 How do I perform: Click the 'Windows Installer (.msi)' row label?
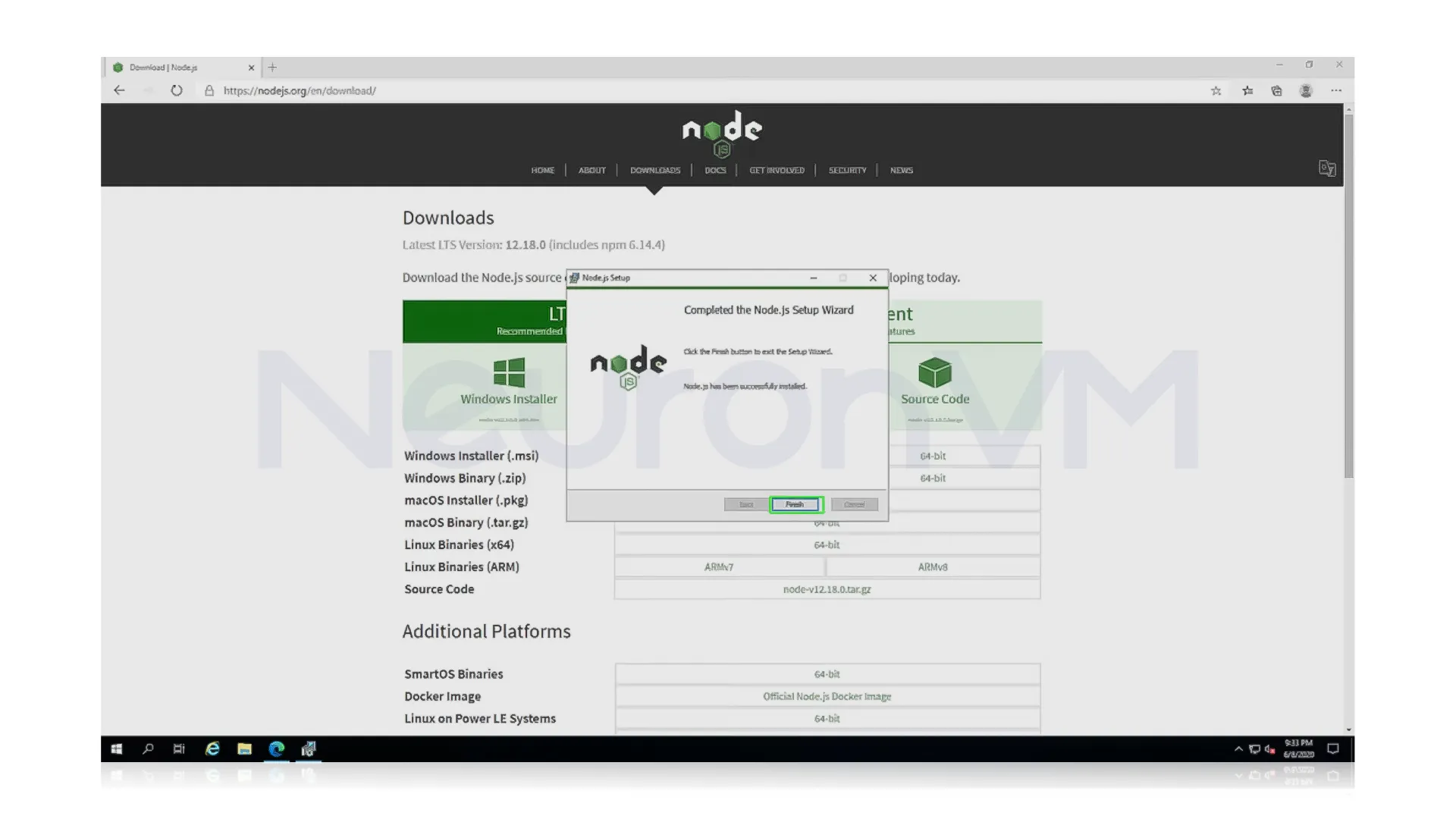471,456
